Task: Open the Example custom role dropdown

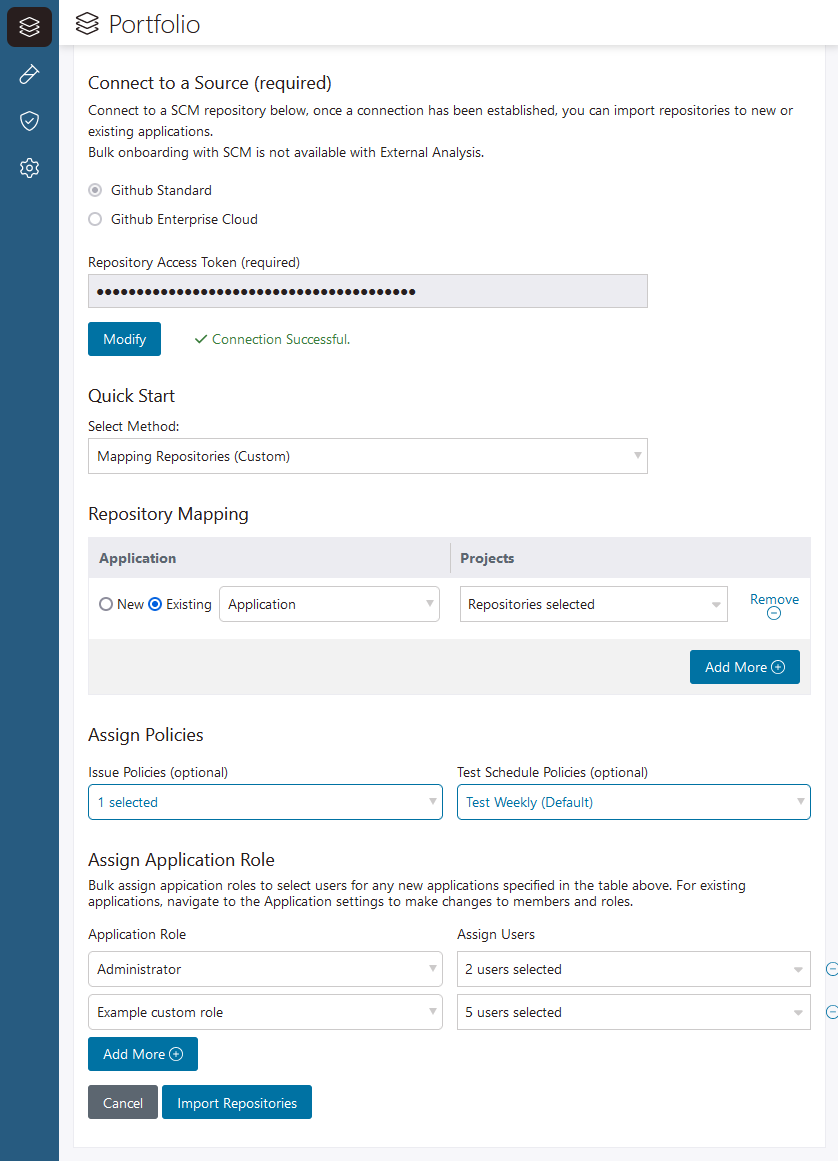Action: click(265, 1012)
